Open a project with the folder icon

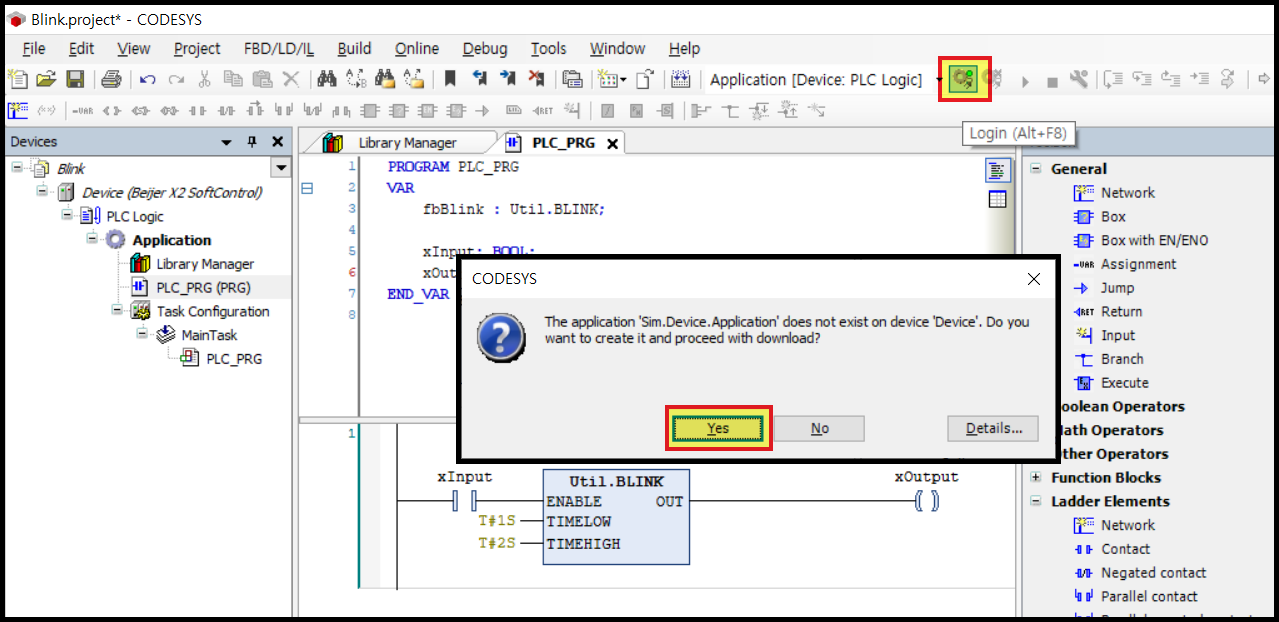tap(46, 79)
